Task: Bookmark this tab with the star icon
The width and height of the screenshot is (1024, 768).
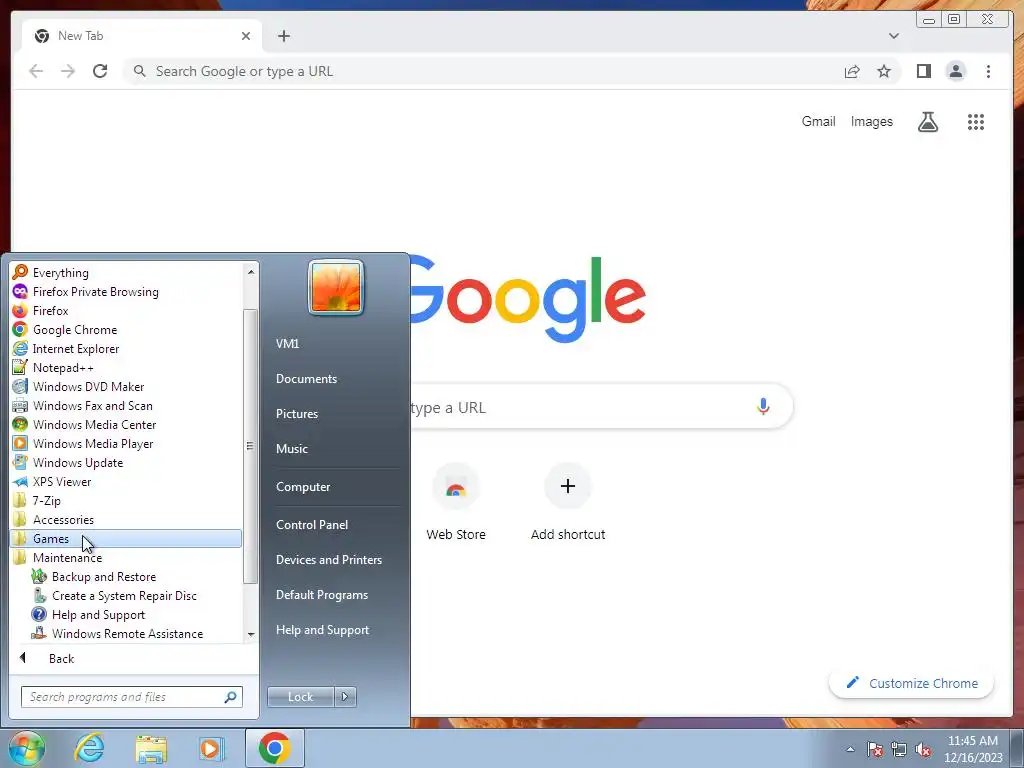Action: (x=884, y=71)
